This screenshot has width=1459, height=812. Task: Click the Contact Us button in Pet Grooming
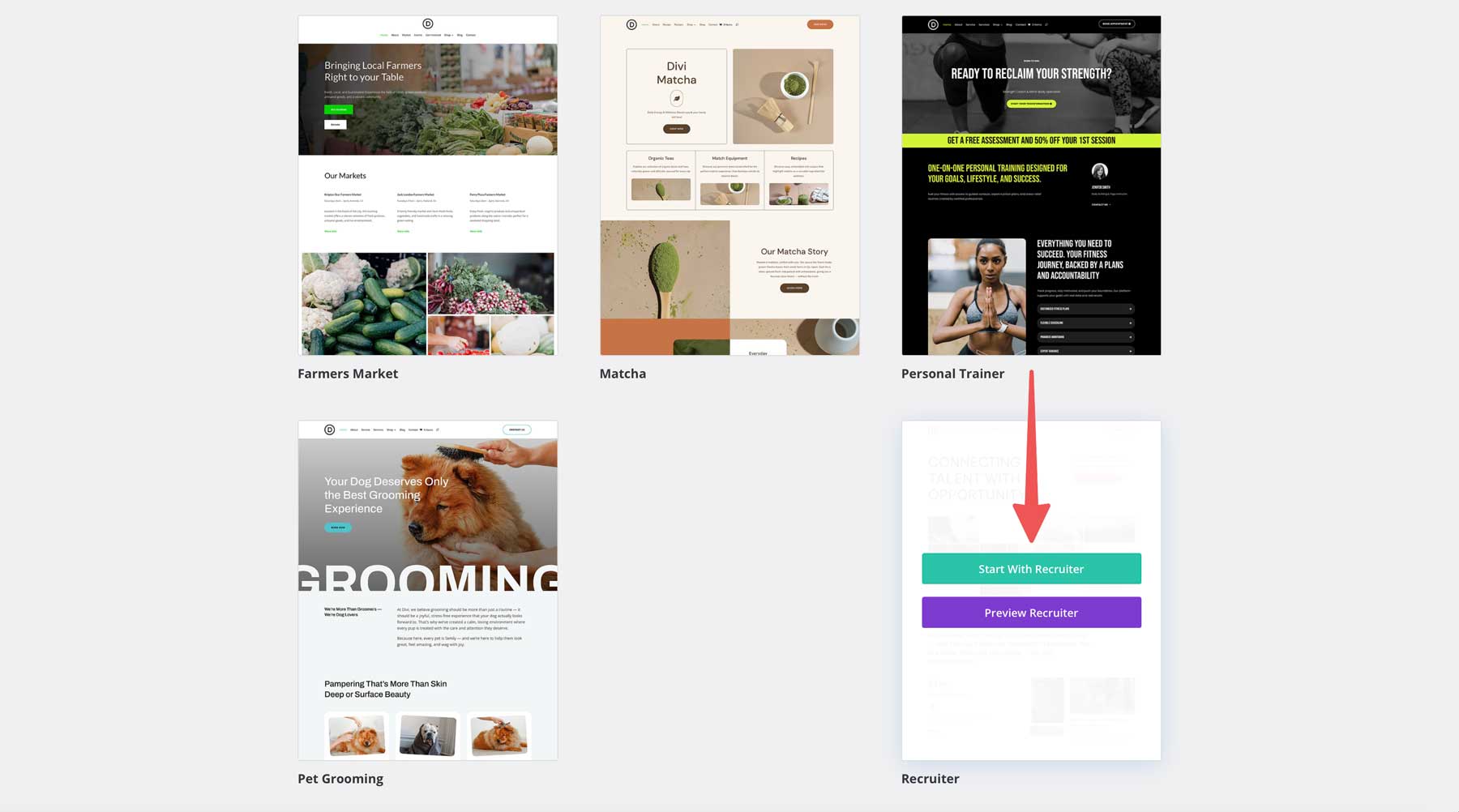tap(517, 430)
